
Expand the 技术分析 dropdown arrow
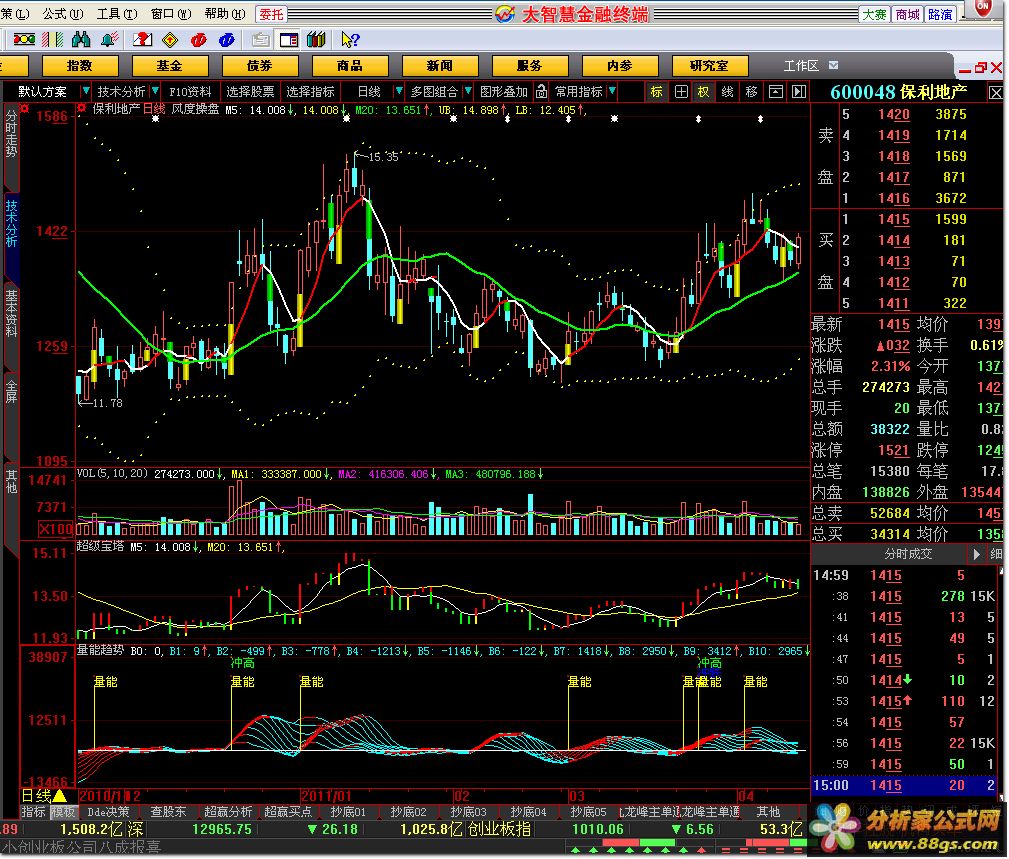(x=154, y=91)
